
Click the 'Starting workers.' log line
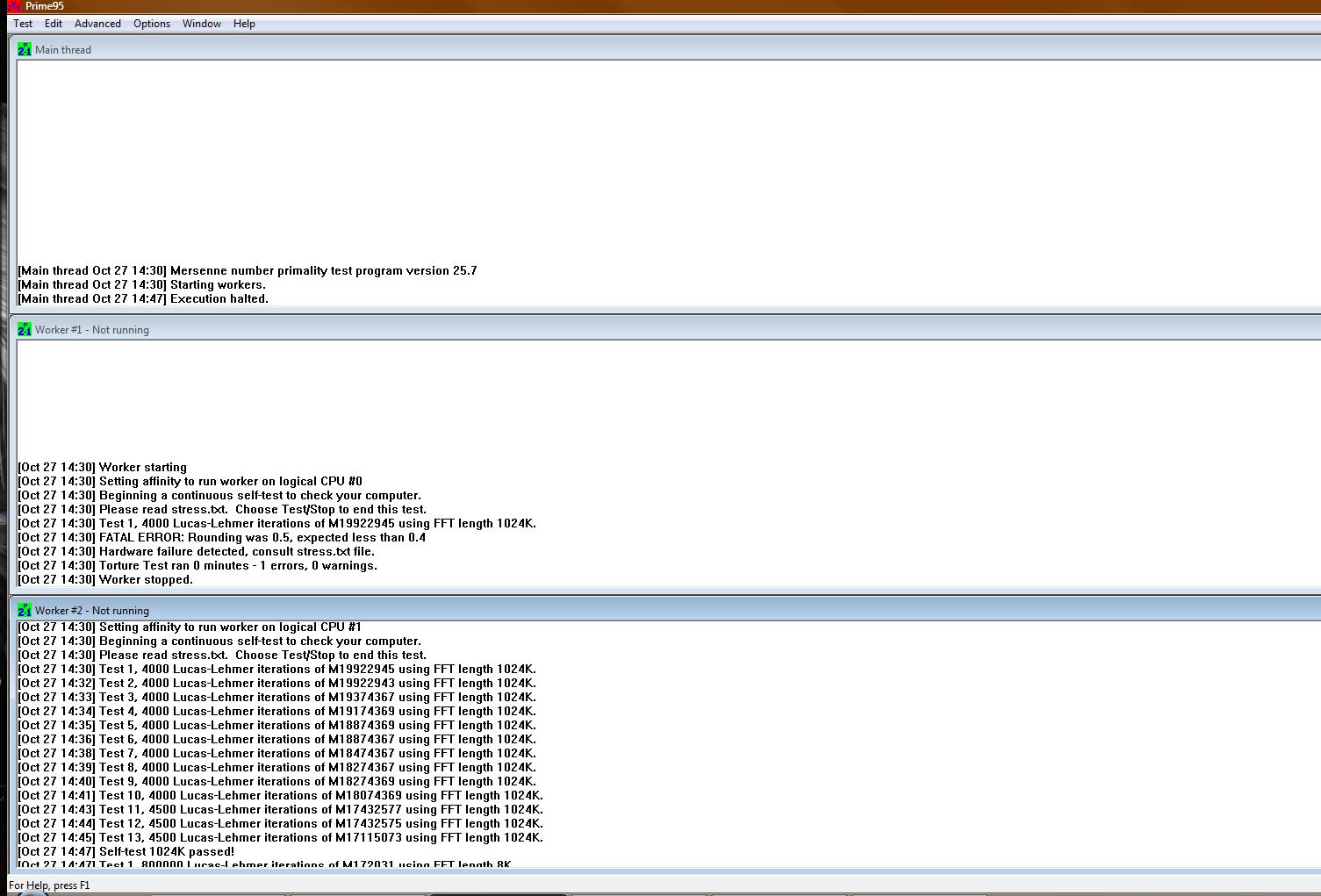pos(141,284)
